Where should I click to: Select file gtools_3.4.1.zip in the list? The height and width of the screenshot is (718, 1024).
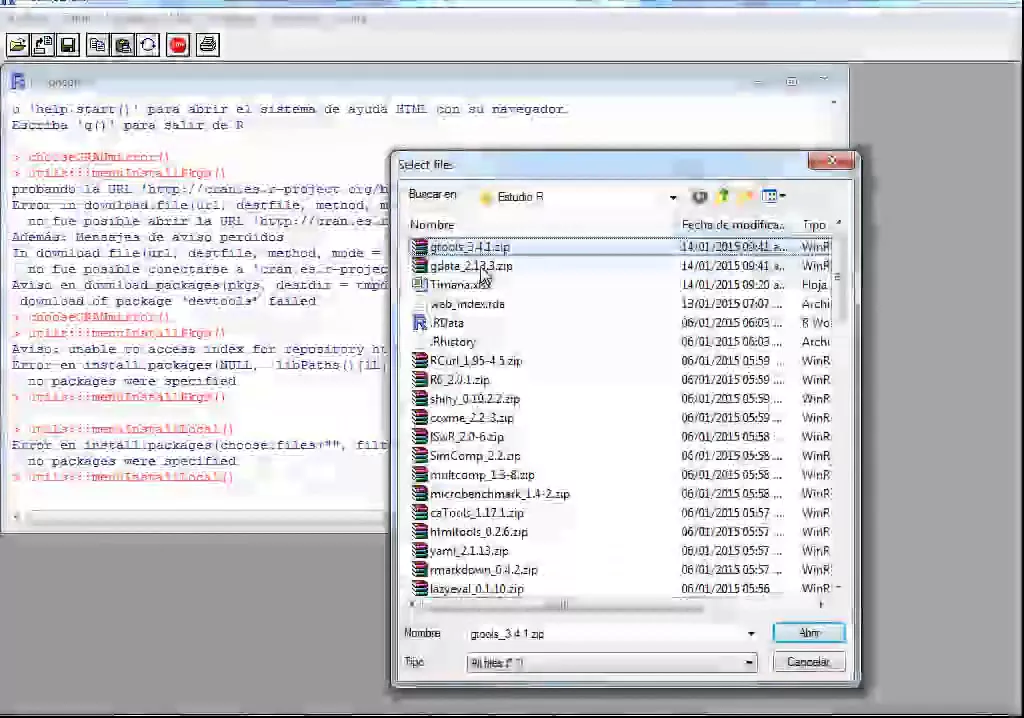point(470,247)
